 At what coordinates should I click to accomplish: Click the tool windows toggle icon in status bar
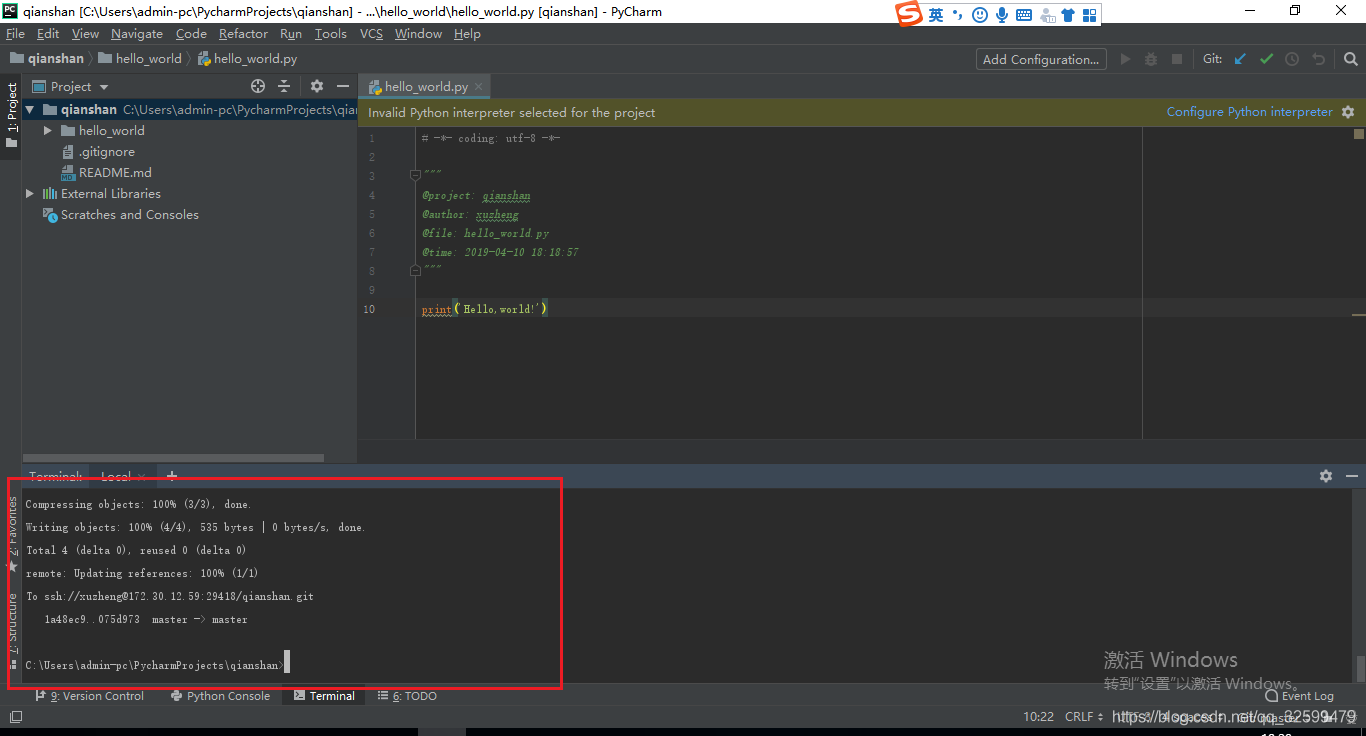pyautogui.click(x=16, y=717)
